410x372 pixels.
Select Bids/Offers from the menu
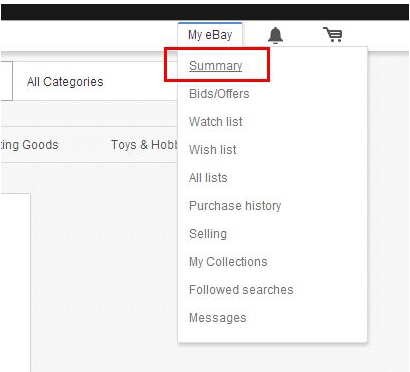click(219, 94)
